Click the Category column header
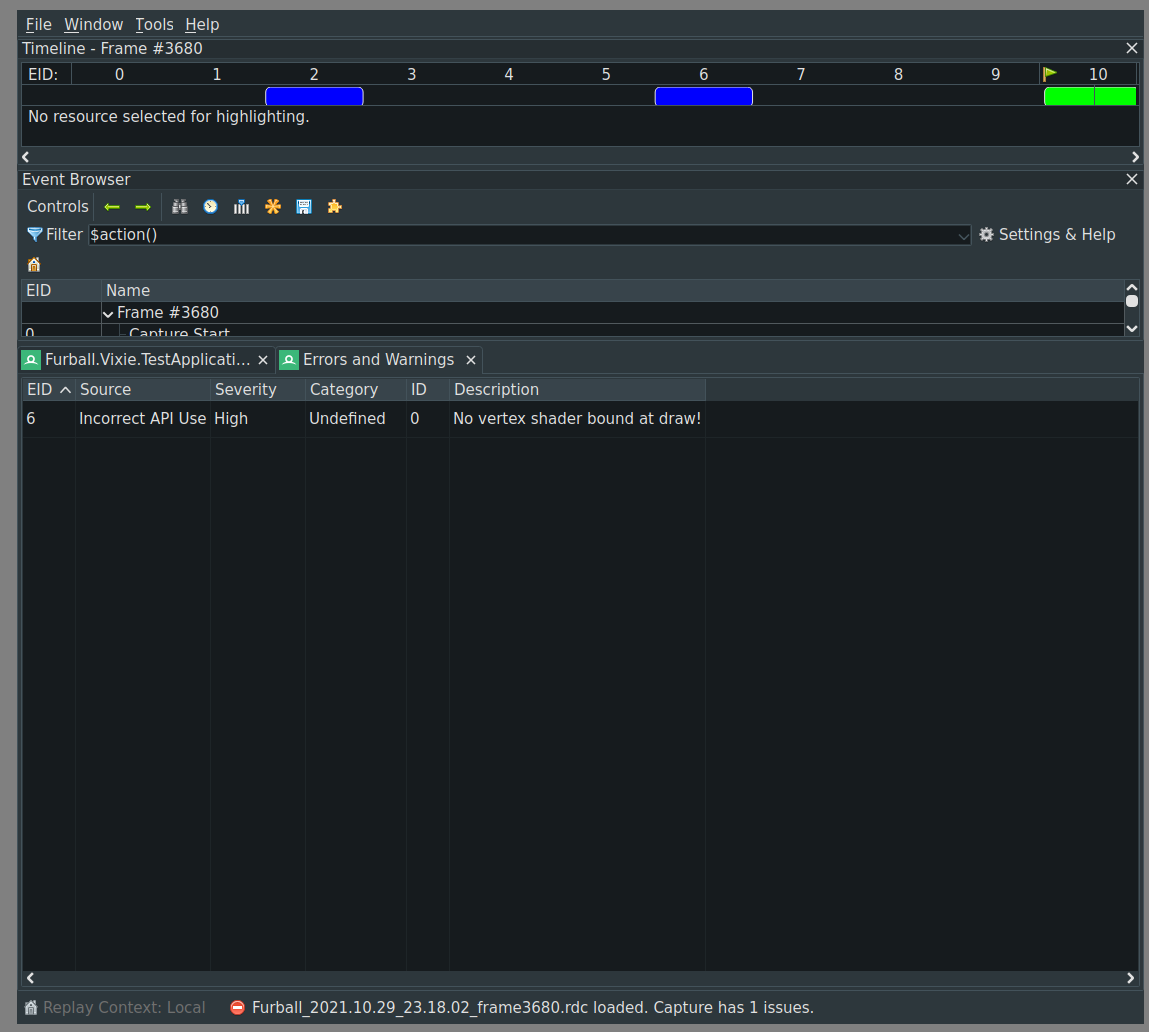Image resolution: width=1149 pixels, height=1032 pixels. 356,390
